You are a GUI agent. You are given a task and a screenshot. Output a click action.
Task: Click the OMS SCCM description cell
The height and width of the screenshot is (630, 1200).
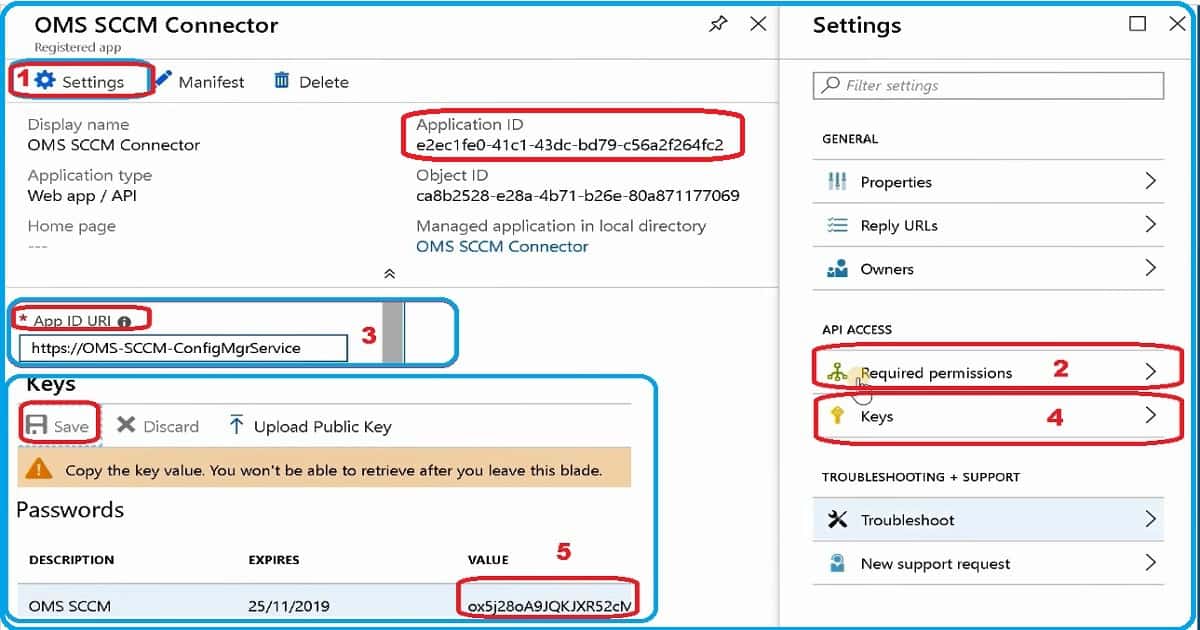coord(70,606)
